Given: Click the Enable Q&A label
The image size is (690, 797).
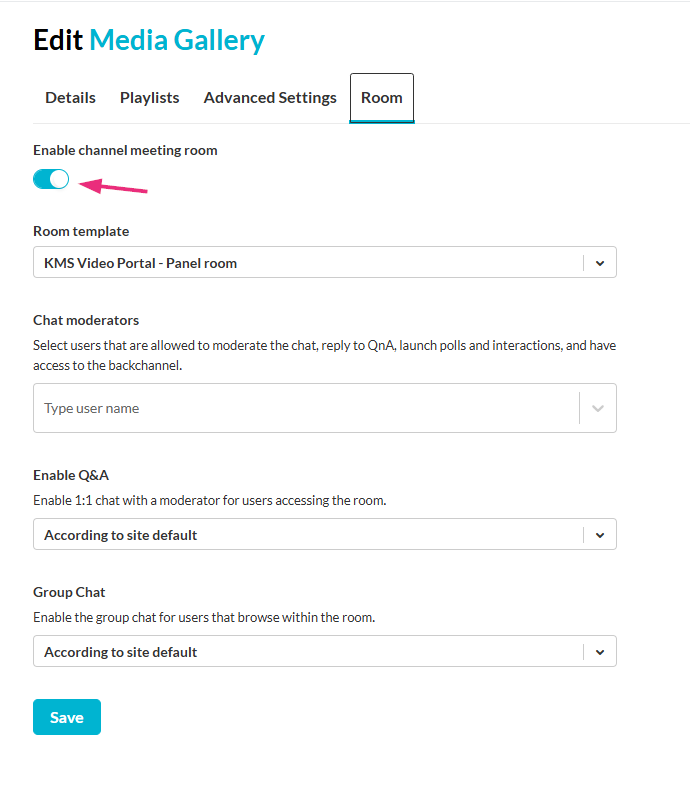Looking at the screenshot, I should pos(71,475).
